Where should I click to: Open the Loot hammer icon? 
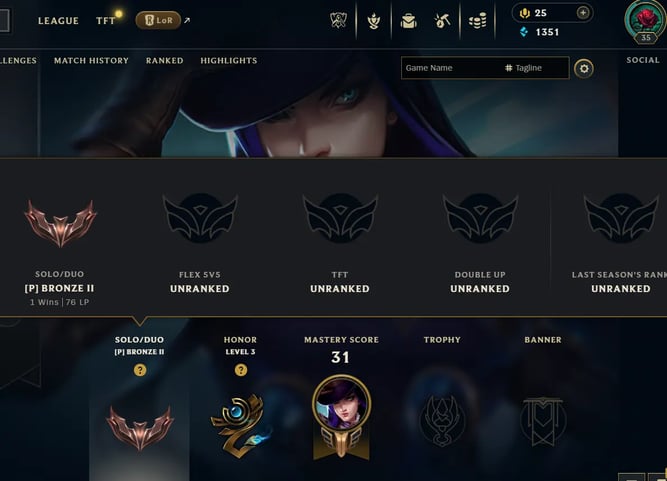tap(442, 20)
